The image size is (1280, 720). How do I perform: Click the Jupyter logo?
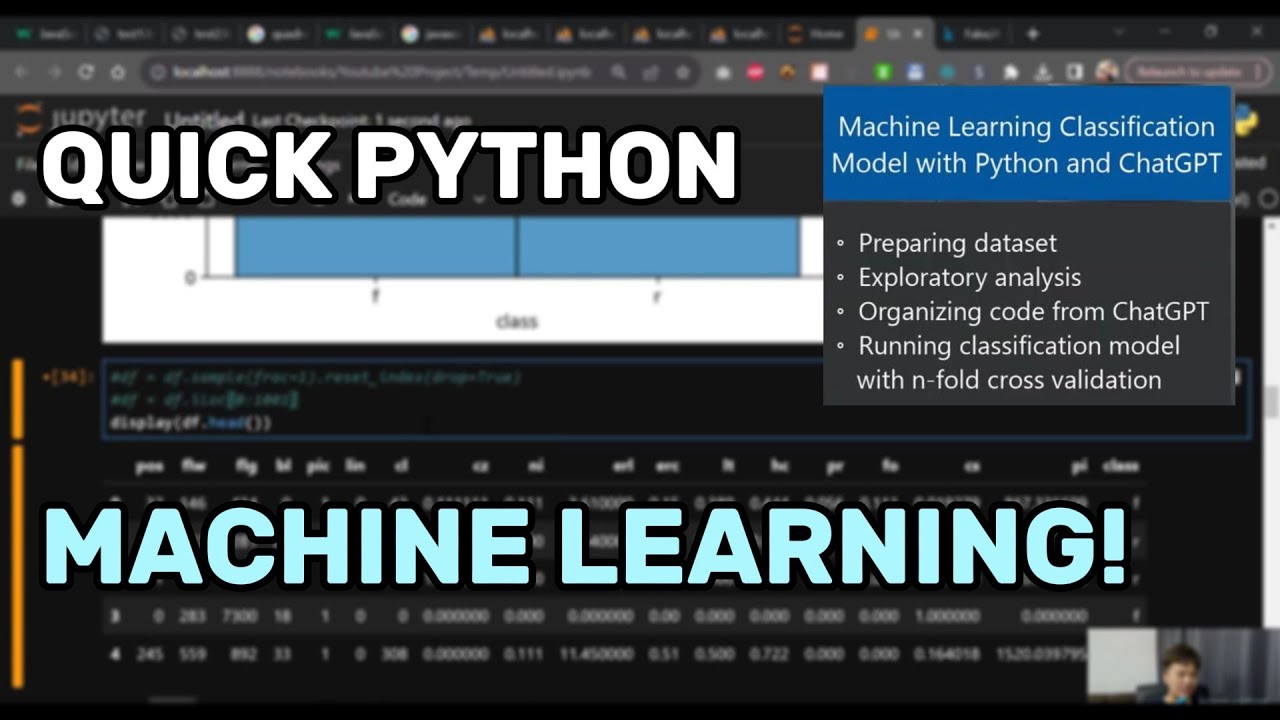(82, 119)
